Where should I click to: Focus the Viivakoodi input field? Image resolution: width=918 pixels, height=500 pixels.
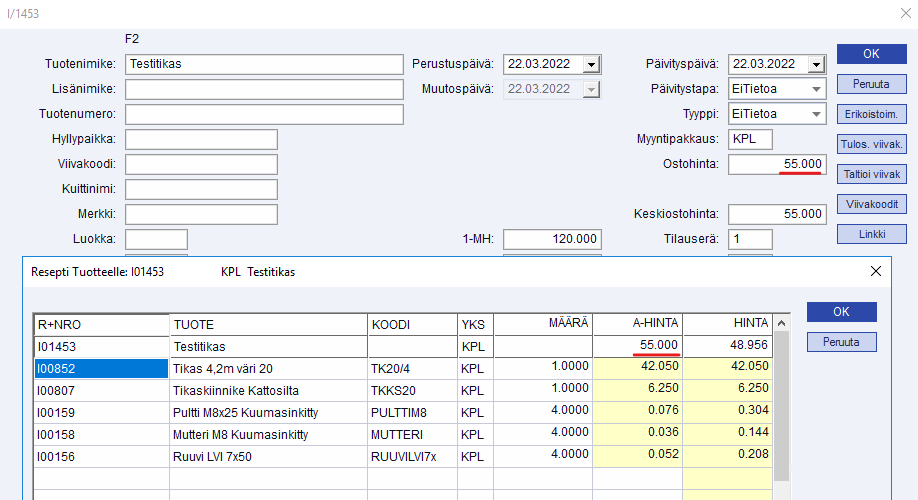(x=201, y=164)
